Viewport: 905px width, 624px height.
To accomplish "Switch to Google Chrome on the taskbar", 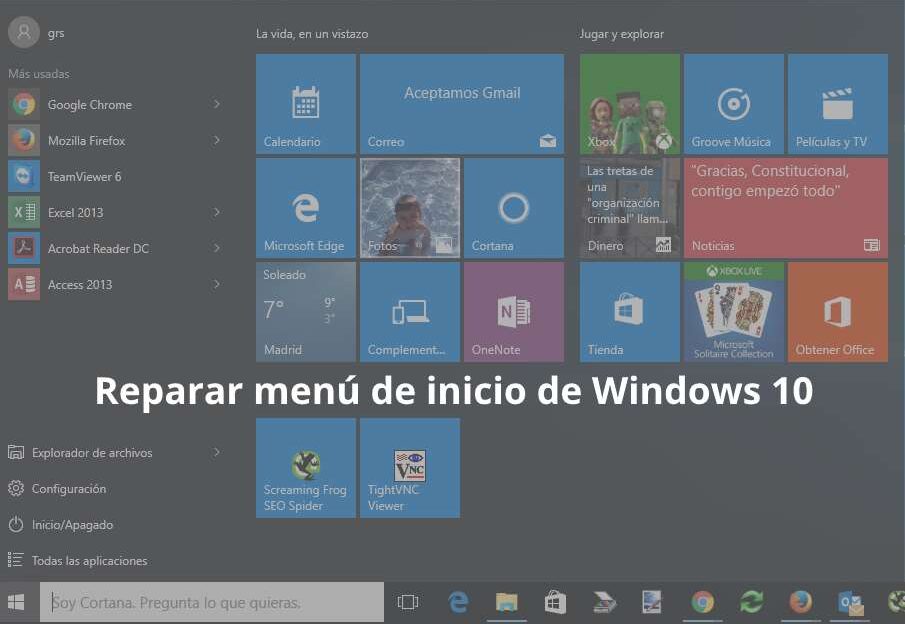I will click(x=702, y=602).
